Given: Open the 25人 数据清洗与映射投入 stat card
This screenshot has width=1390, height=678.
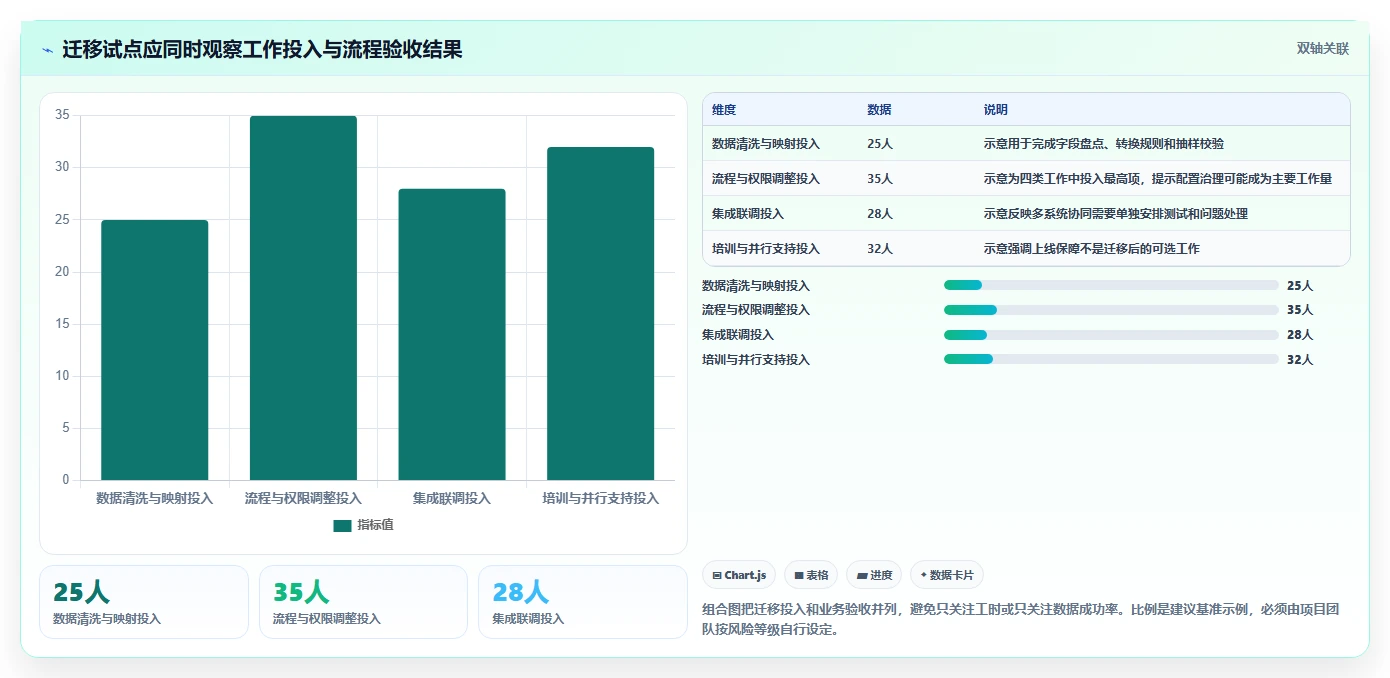Looking at the screenshot, I should 144,602.
